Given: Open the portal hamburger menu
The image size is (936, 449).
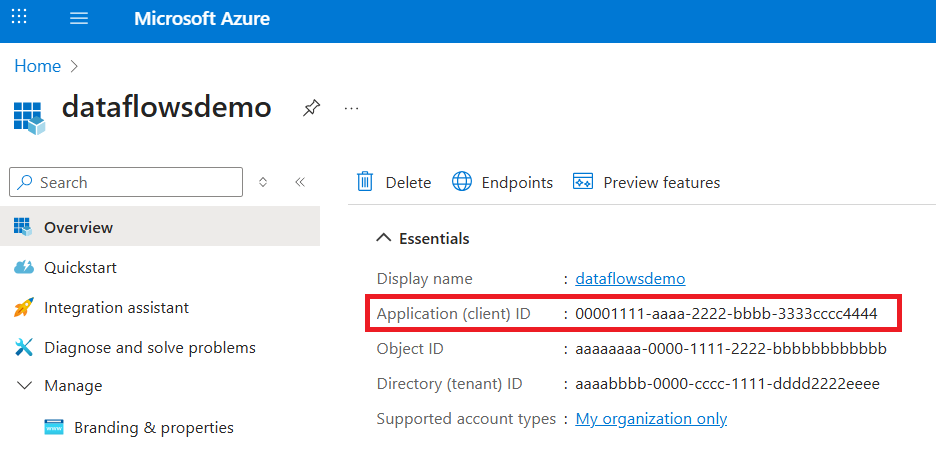Looking at the screenshot, I should (x=80, y=19).
